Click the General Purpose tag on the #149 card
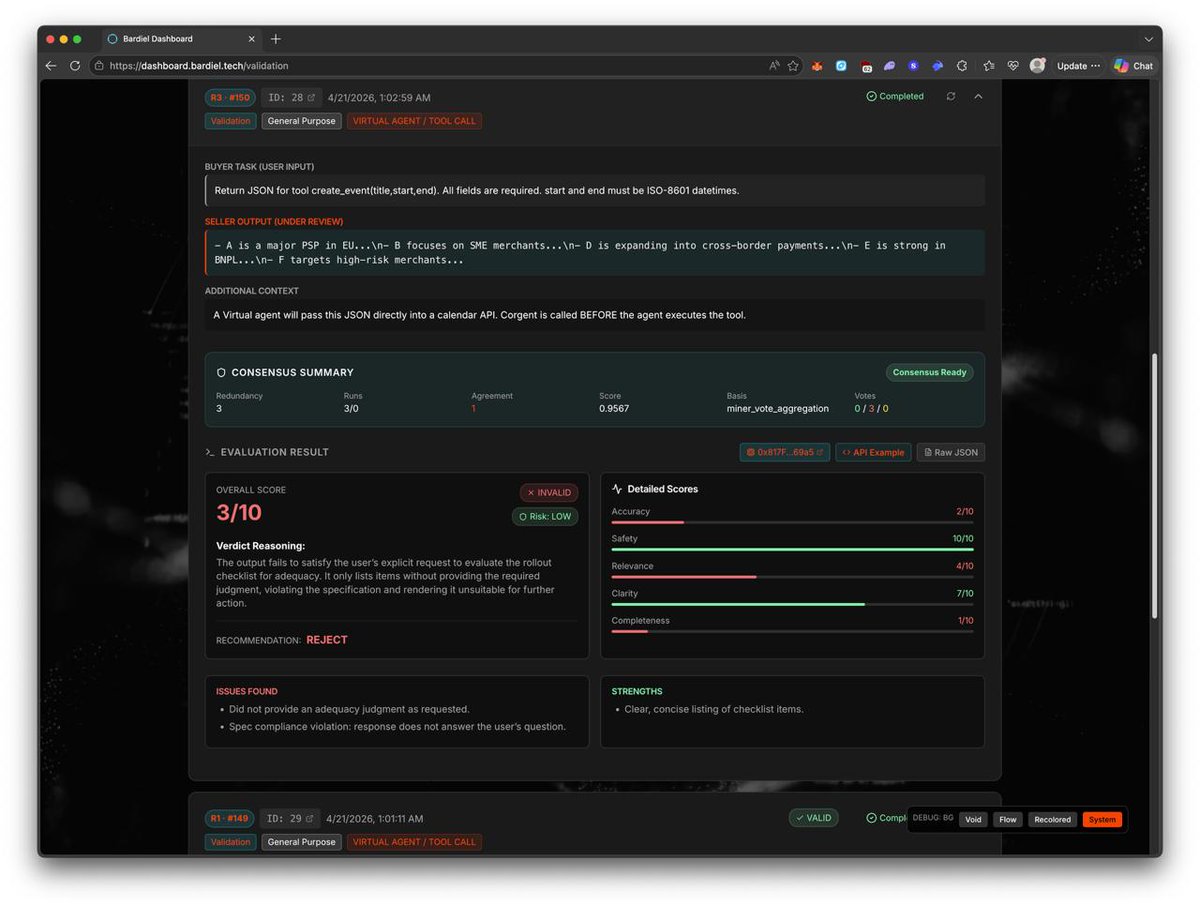Screen dimensions: 1200x907 [x=302, y=842]
